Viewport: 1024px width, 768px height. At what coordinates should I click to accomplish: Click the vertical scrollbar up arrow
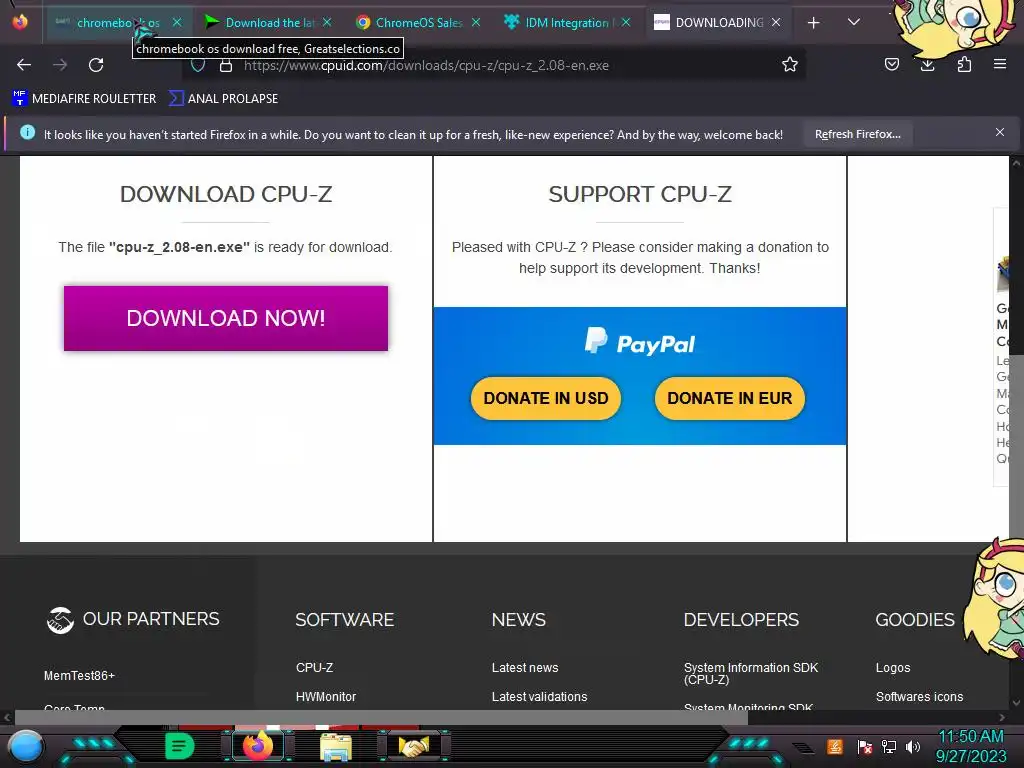coord(1016,162)
